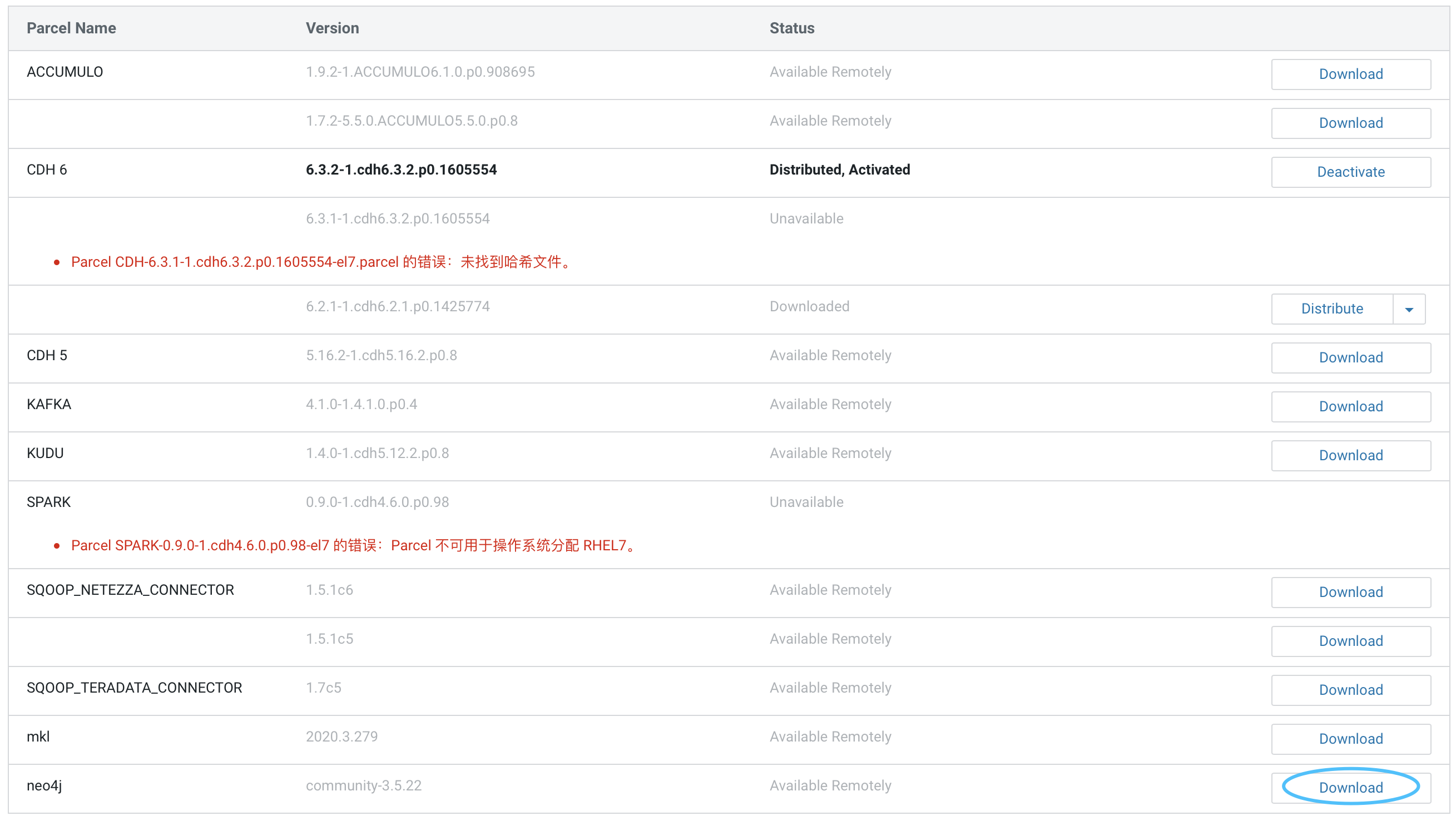This screenshot has height=816, width=1456.
Task: Click version community-3.5.22
Action: [x=364, y=785]
